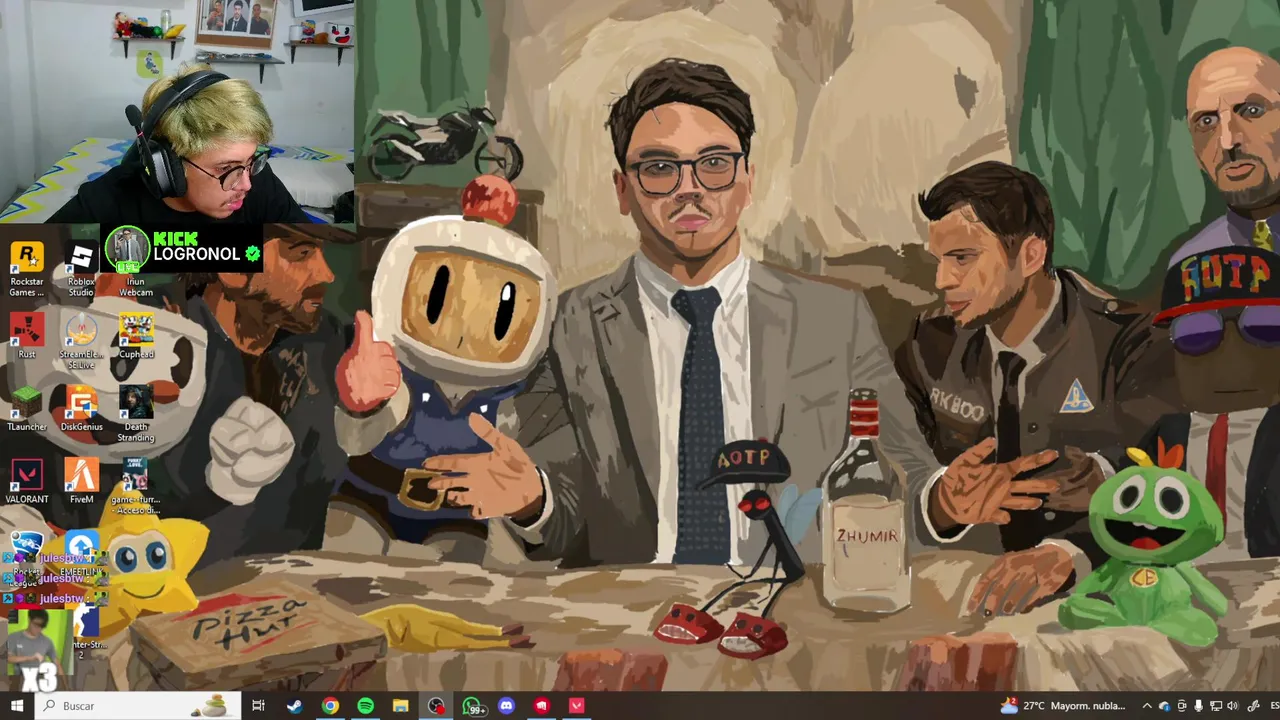Open Google Chrome from the taskbar
This screenshot has width=1280, height=720.
[x=330, y=706]
